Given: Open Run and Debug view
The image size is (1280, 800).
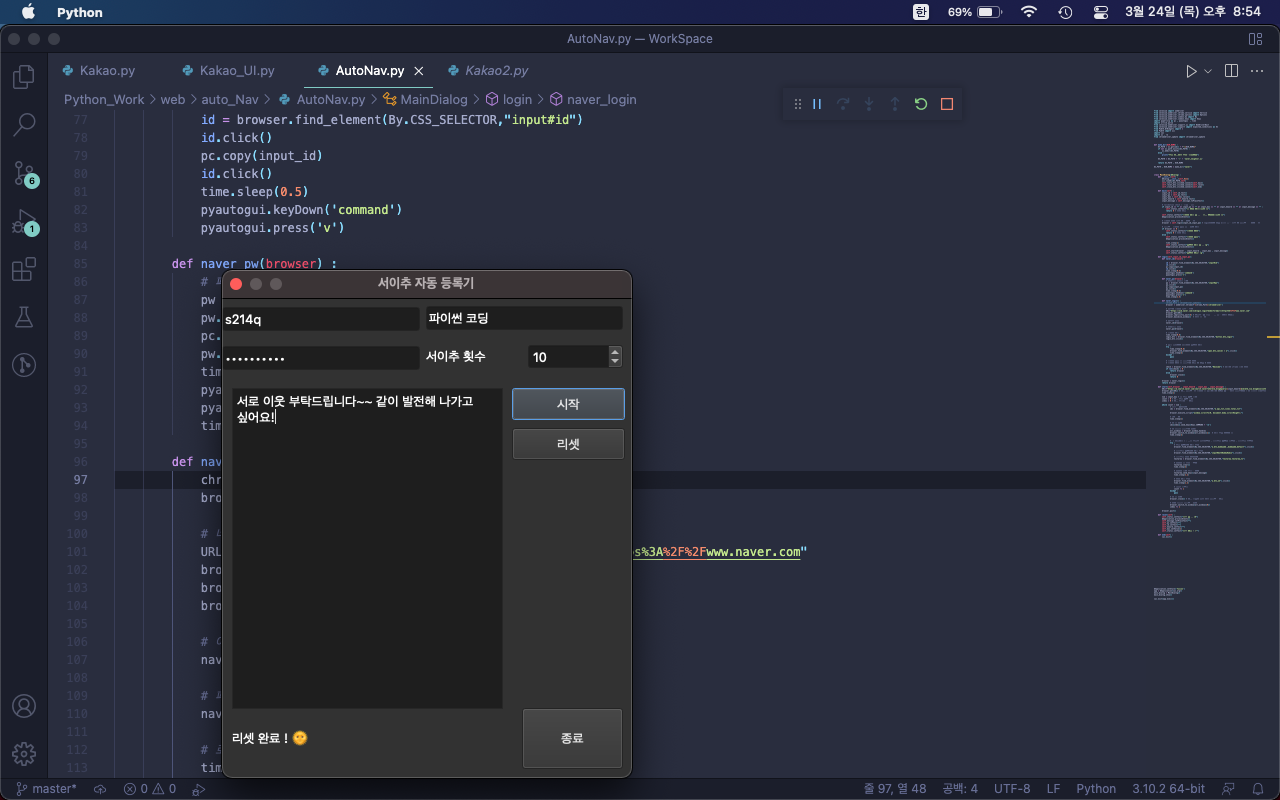Looking at the screenshot, I should 24,221.
